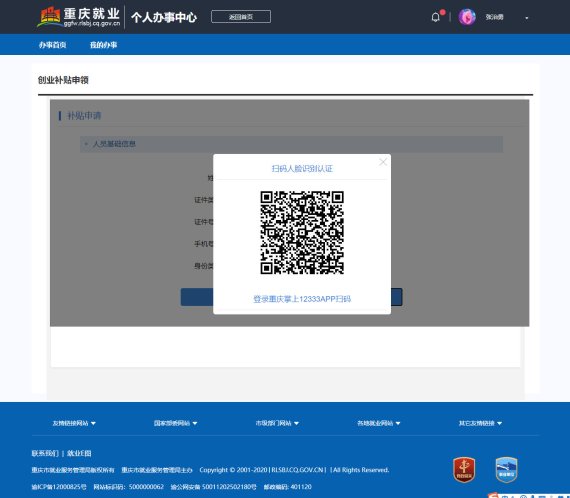Click the username beside the avatar

[x=494, y=17]
